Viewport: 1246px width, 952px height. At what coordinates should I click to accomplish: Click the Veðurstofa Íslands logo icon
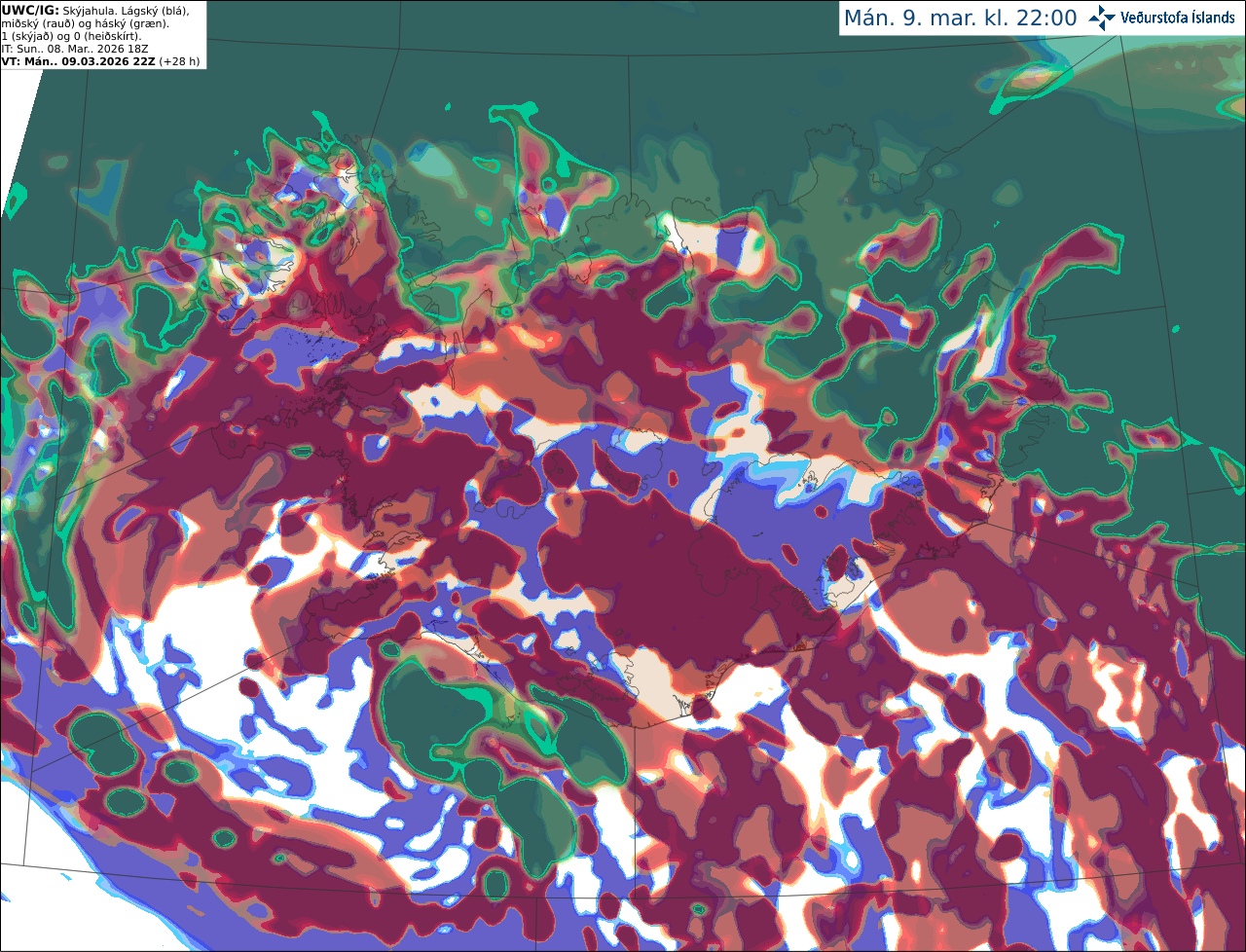coord(1102,18)
